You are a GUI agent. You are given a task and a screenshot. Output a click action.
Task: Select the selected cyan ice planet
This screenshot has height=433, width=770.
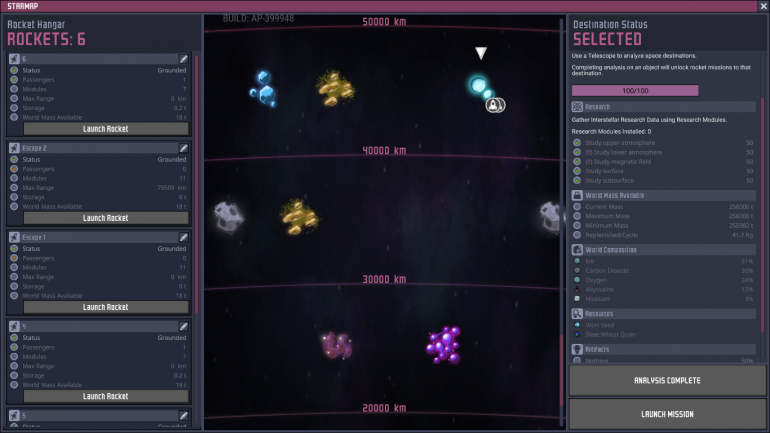click(480, 86)
